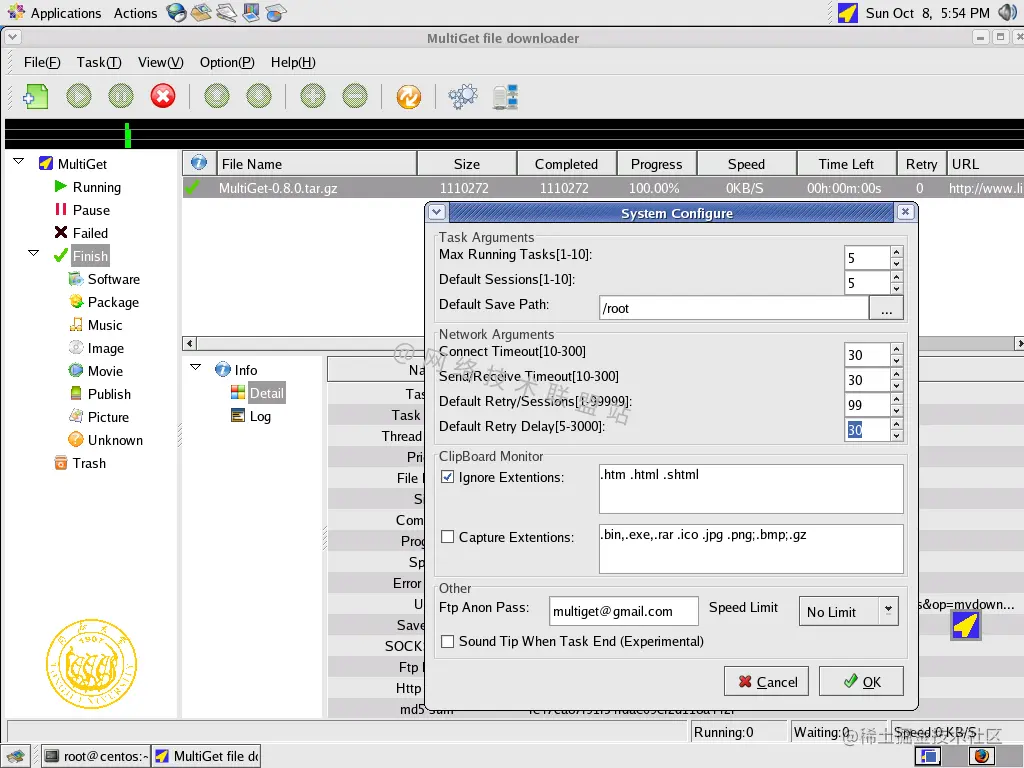Open Trash in the sidebar

[x=89, y=463]
